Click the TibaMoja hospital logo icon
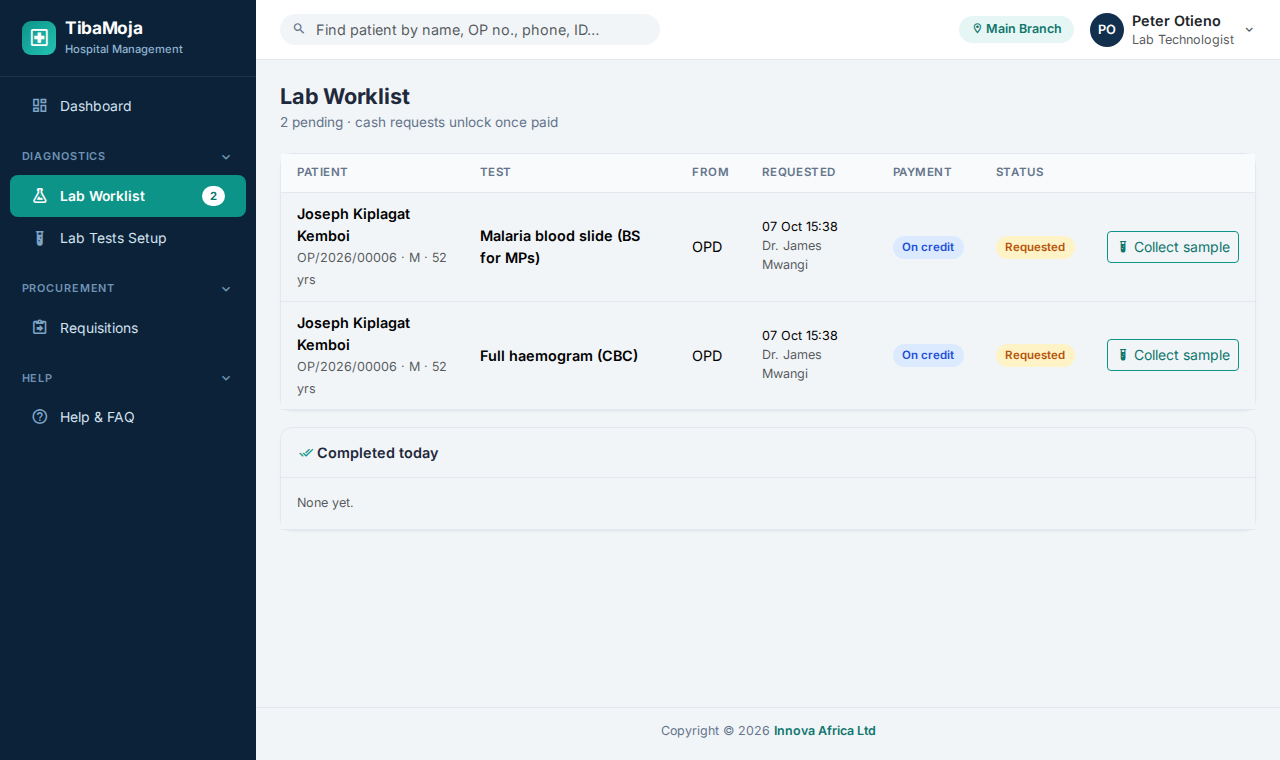Viewport: 1280px width, 760px height. (39, 38)
